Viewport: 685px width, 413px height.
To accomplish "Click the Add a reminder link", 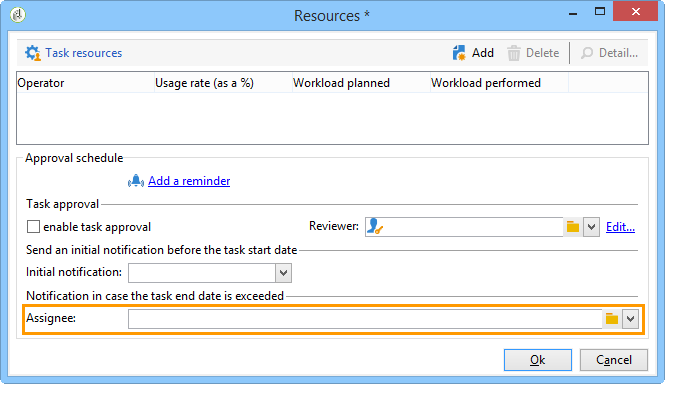I will pos(189,181).
